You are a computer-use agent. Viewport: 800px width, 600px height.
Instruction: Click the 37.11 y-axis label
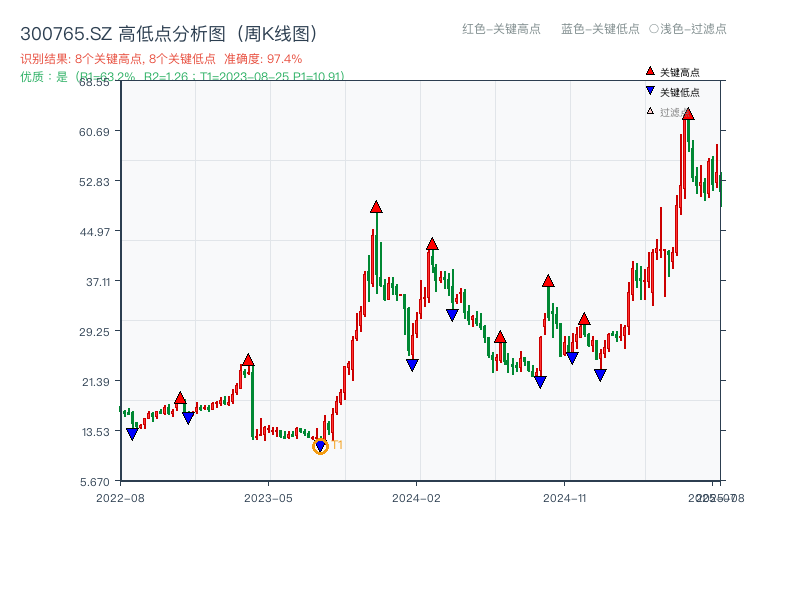point(97,282)
